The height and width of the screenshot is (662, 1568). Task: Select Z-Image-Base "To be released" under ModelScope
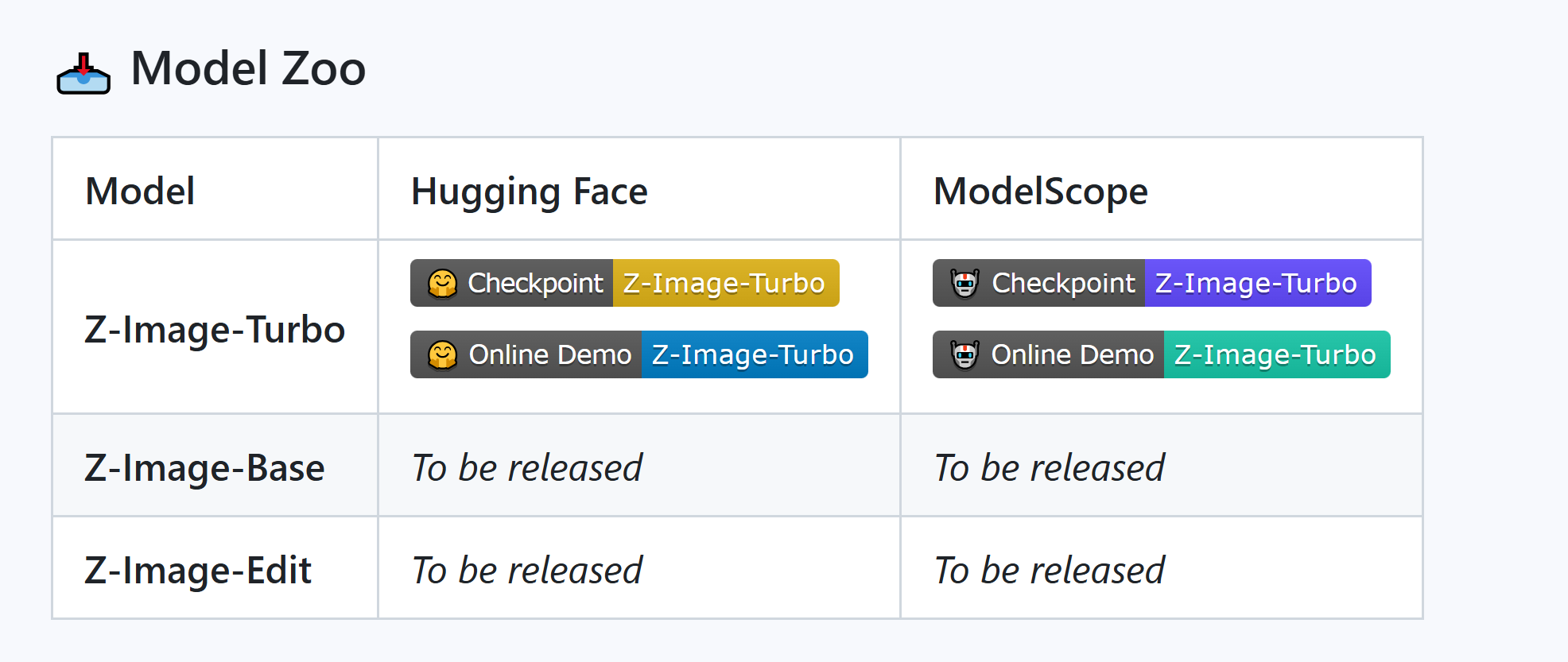(1050, 467)
